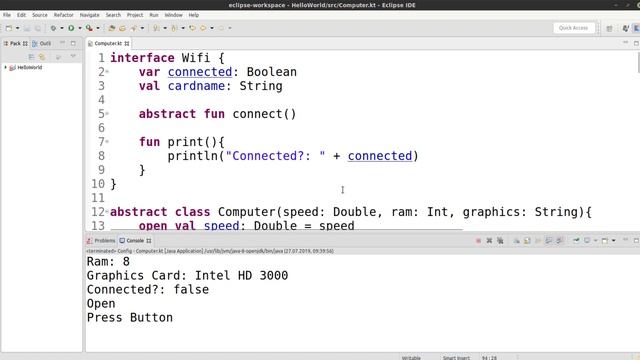Toggle Scroll Lock in the console
Screen dimensions: 640x360
[x=527, y=241]
